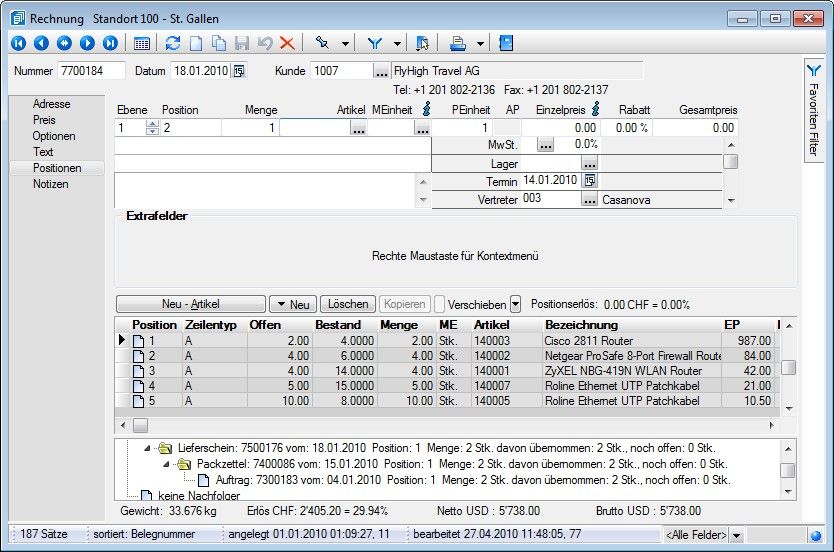This screenshot has height=552, width=834.
Task: Click the document with cursor icon
Action: coord(422,43)
